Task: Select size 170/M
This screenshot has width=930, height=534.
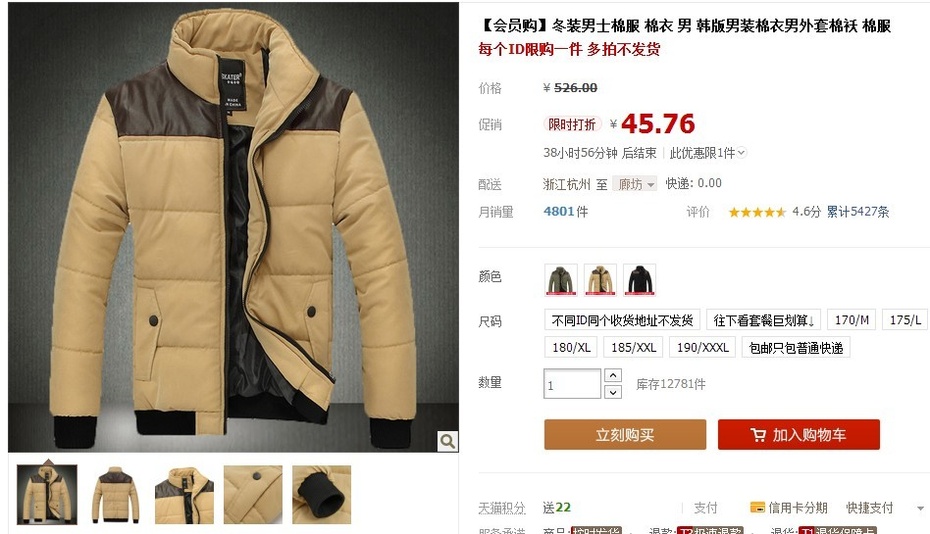Action: point(852,320)
